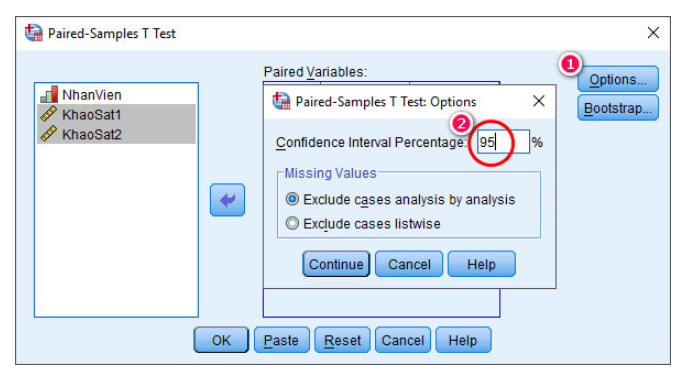Click the KhaoSat1 ruler scale icon
Image resolution: width=685 pixels, height=376 pixels.
click(x=49, y=114)
